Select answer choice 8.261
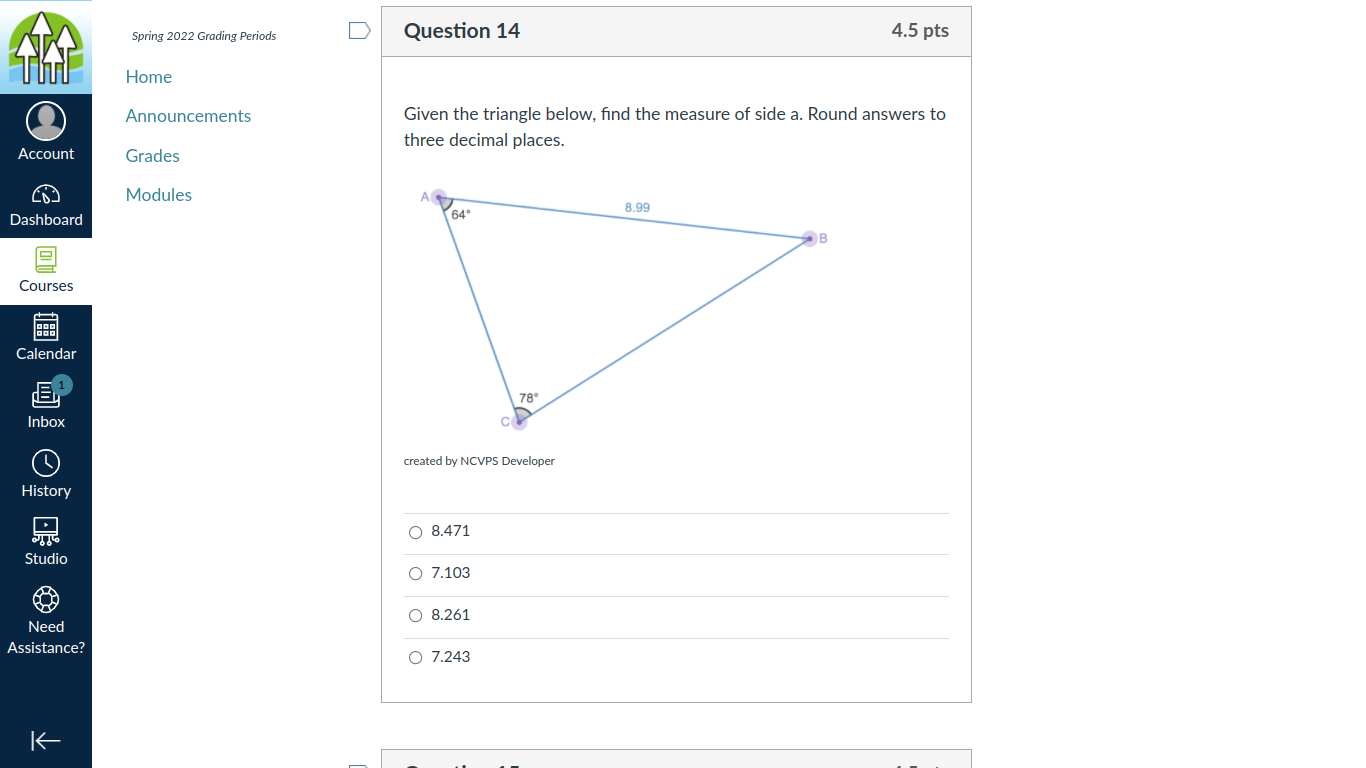 (415, 615)
